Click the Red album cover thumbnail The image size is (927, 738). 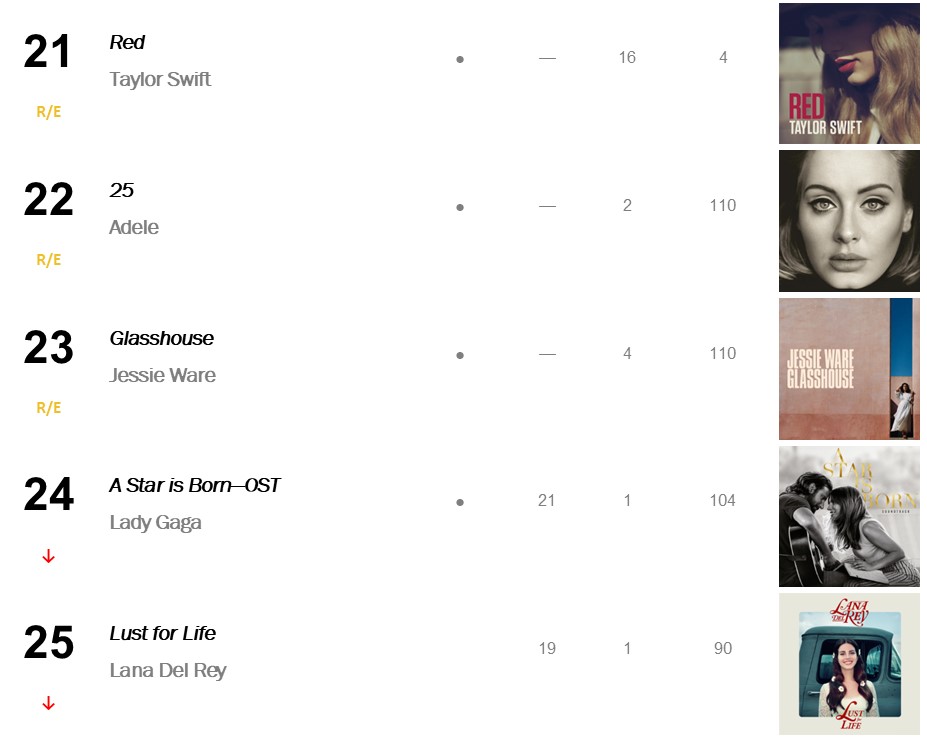849,74
